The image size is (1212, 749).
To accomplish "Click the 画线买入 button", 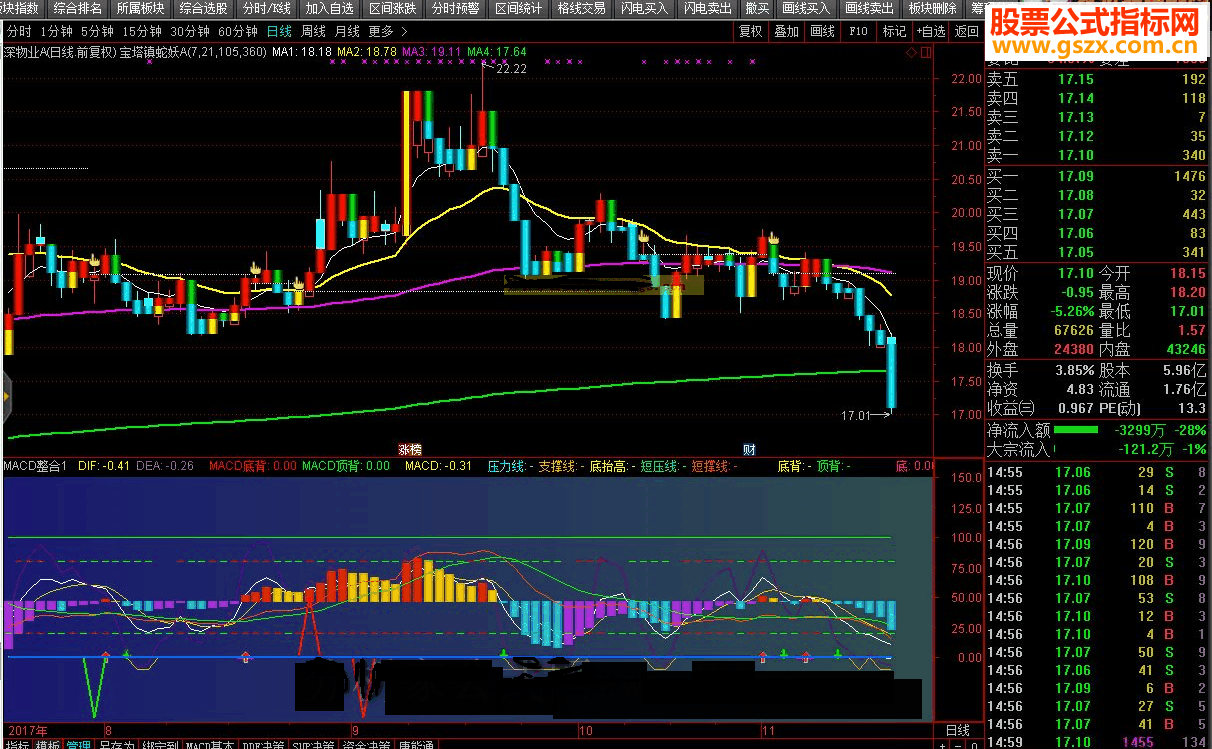I will click(x=806, y=8).
